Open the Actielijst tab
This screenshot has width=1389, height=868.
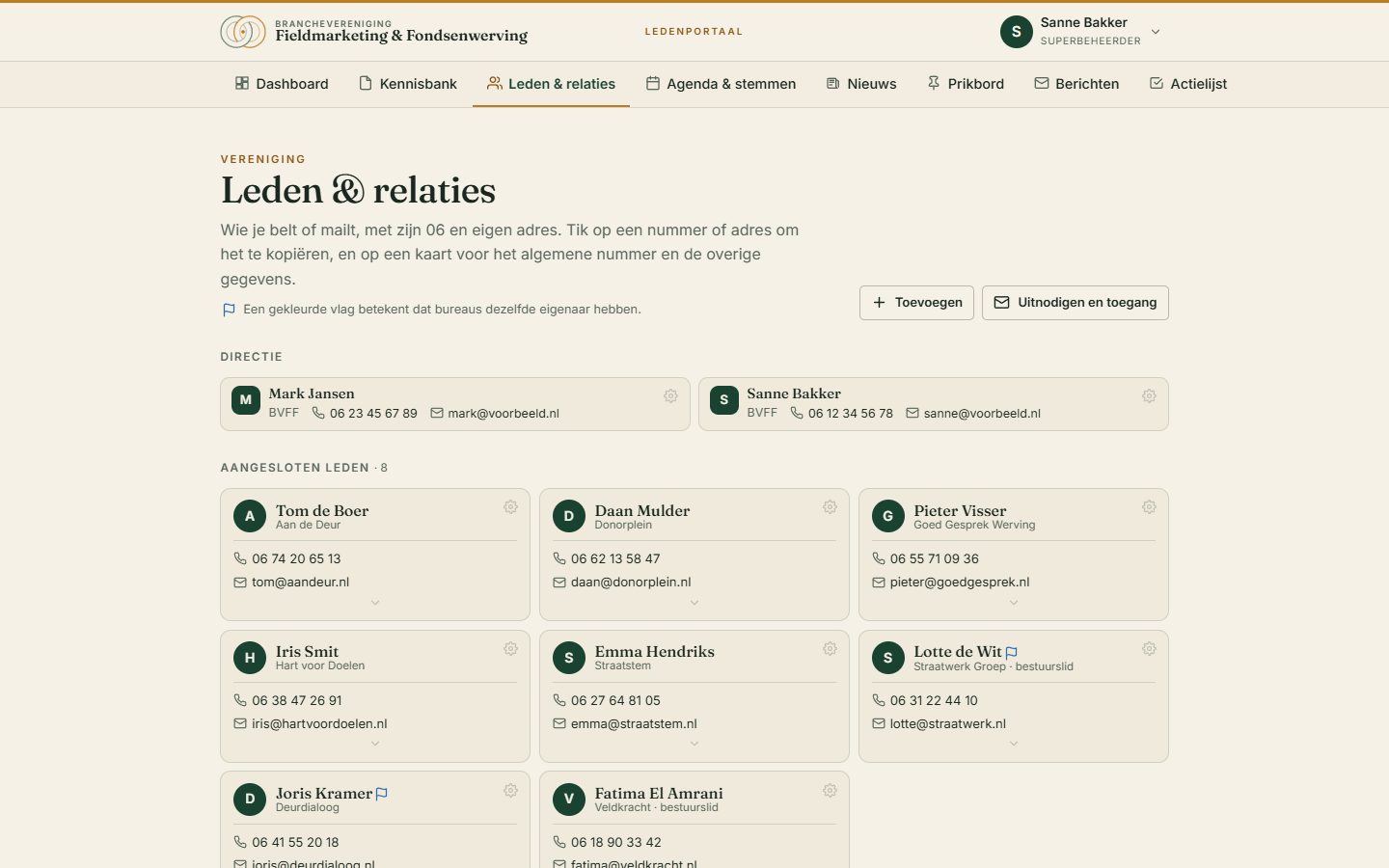coord(1188,84)
